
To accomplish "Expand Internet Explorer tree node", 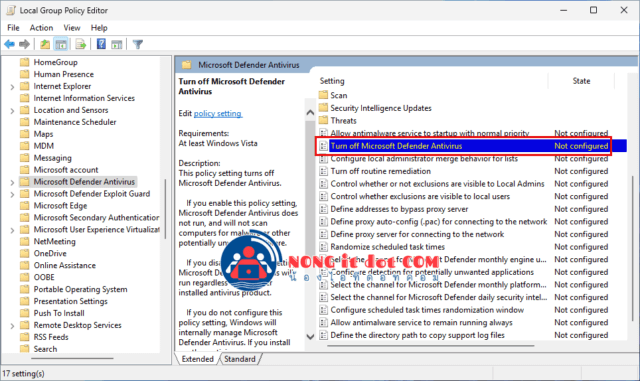I will point(12,87).
